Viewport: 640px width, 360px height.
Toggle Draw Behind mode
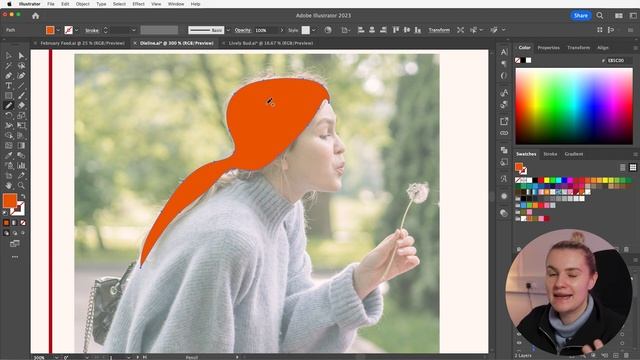15,233
